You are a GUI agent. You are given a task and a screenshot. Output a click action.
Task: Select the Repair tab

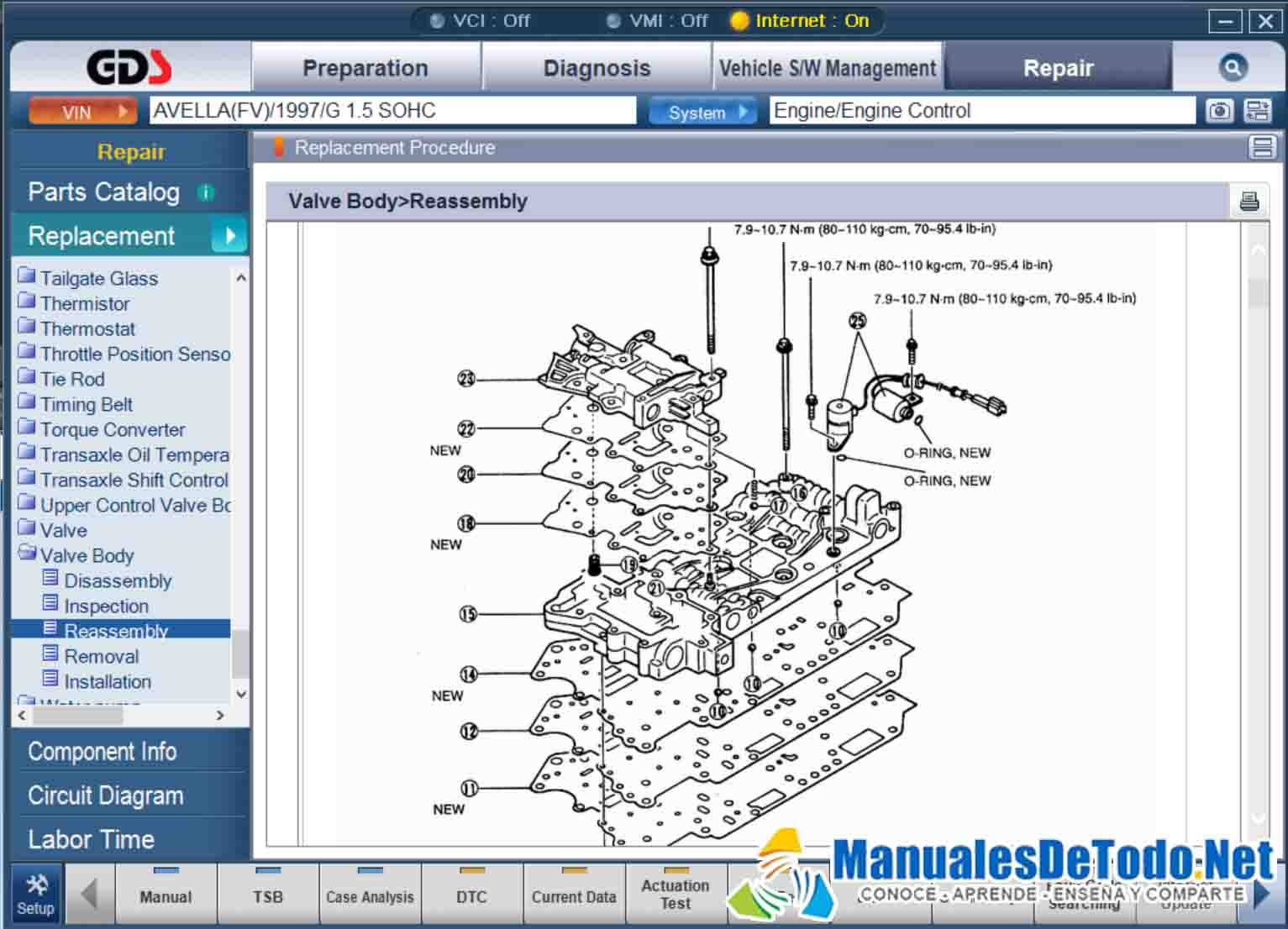coord(1058,68)
